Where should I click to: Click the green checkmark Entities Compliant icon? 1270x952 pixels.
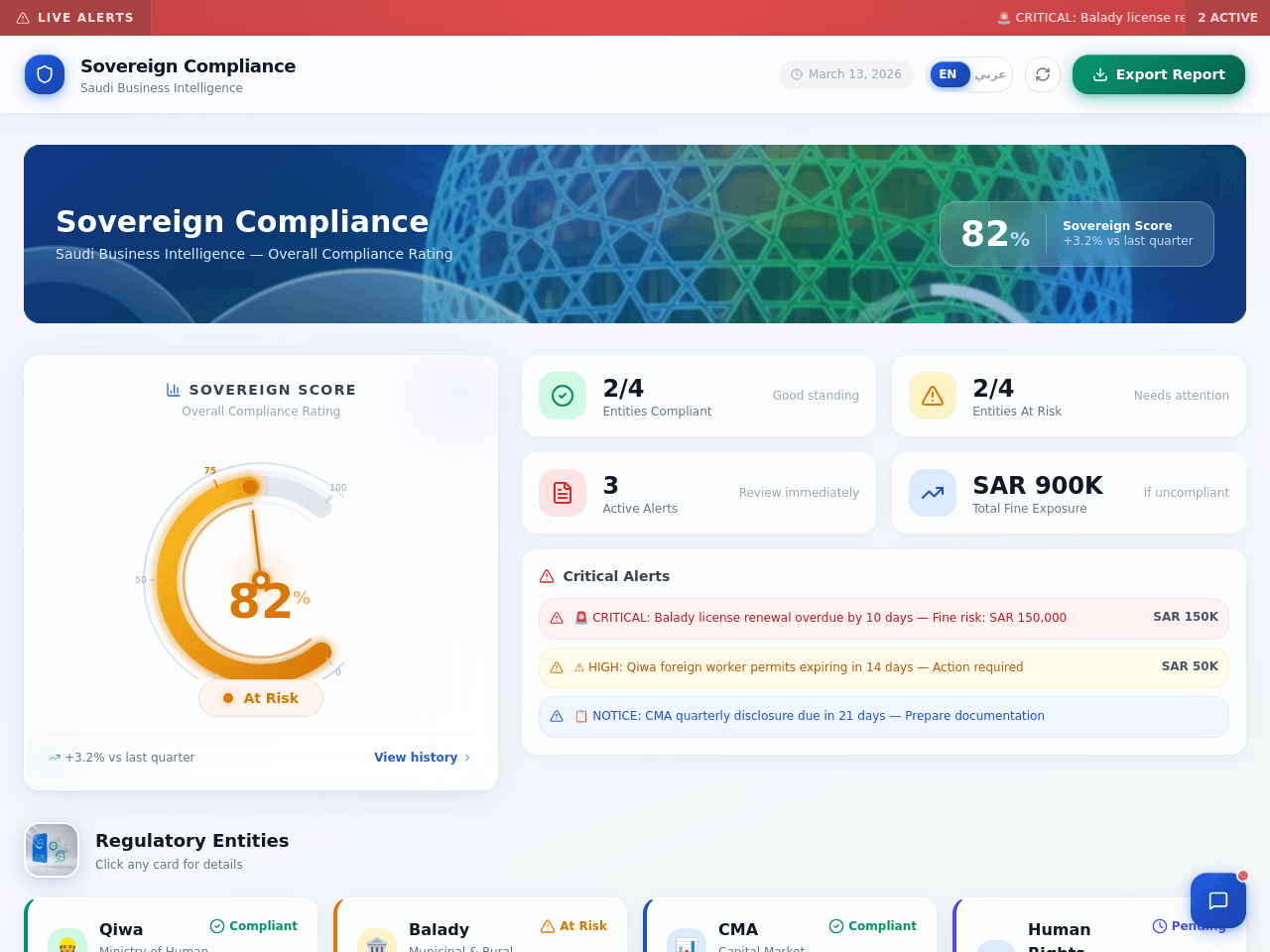click(563, 396)
